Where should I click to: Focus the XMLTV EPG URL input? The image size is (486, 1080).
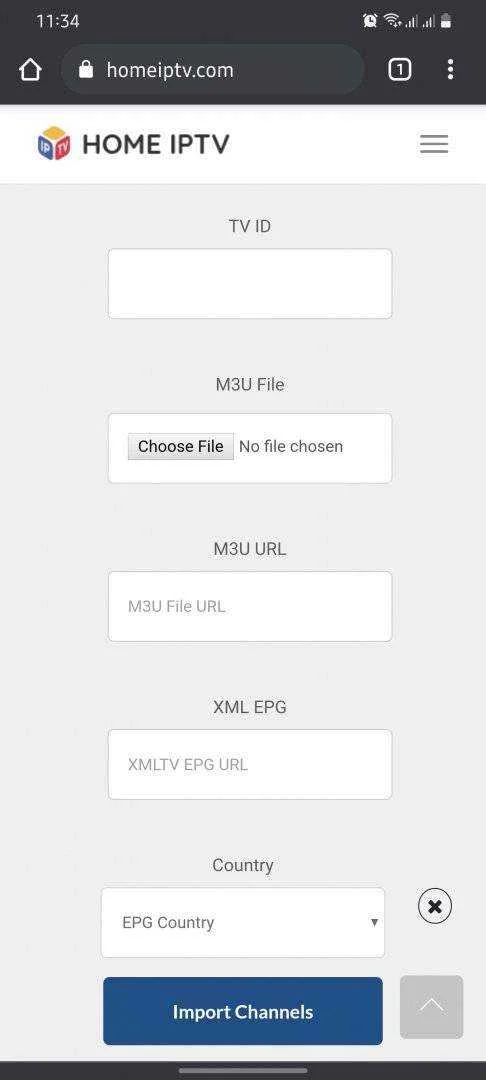(x=250, y=765)
